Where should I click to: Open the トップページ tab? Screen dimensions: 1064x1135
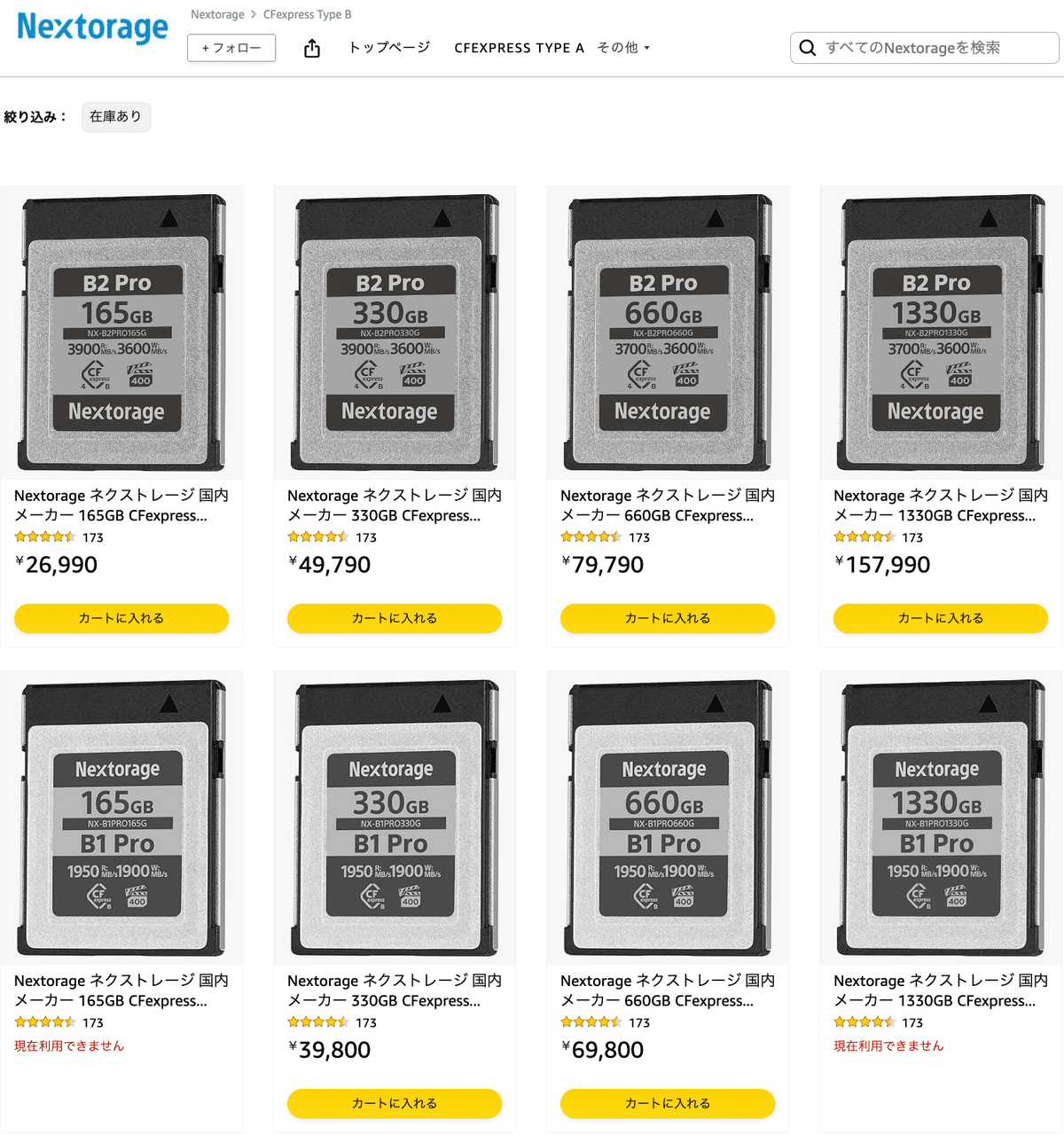pos(389,48)
